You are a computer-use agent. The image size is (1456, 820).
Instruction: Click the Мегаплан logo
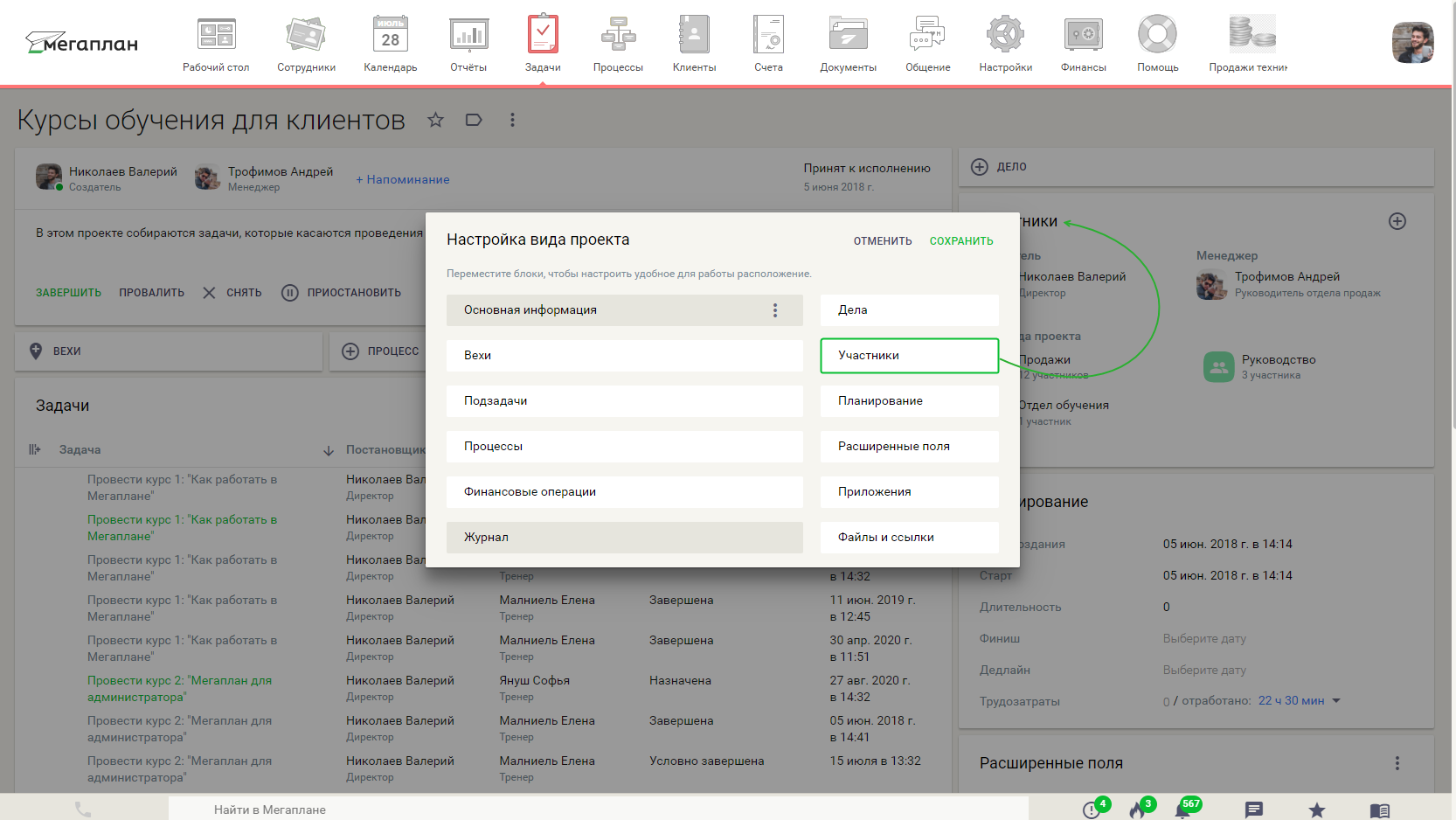pos(81,42)
